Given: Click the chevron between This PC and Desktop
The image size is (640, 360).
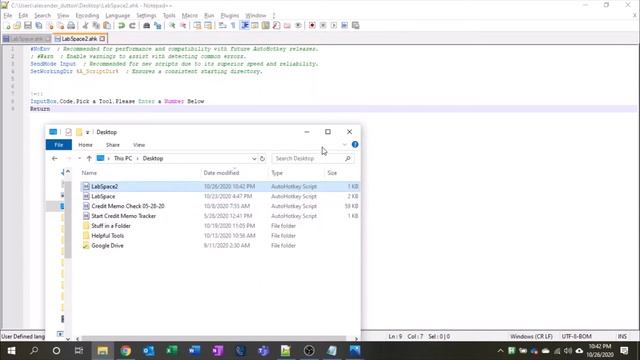Looking at the screenshot, I should point(137,158).
